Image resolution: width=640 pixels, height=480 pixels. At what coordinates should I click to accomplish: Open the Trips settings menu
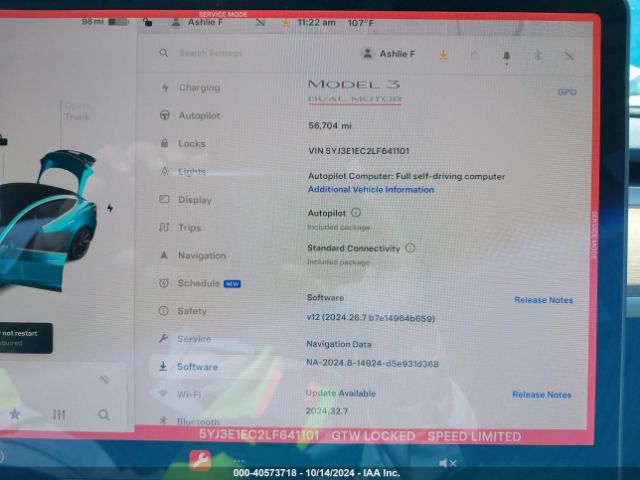pyautogui.click(x=180, y=227)
